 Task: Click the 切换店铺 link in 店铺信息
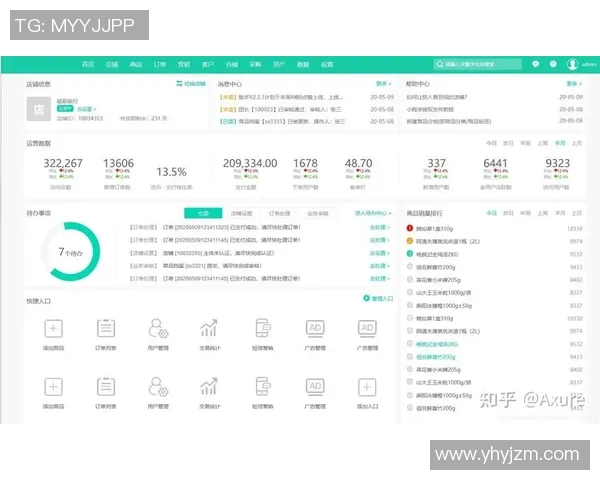[191, 84]
